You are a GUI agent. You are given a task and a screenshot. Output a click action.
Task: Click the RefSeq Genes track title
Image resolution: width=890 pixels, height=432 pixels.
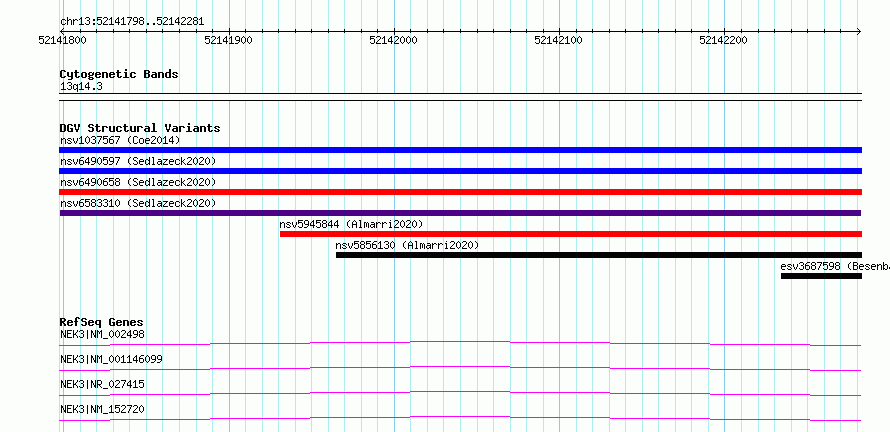tap(102, 322)
